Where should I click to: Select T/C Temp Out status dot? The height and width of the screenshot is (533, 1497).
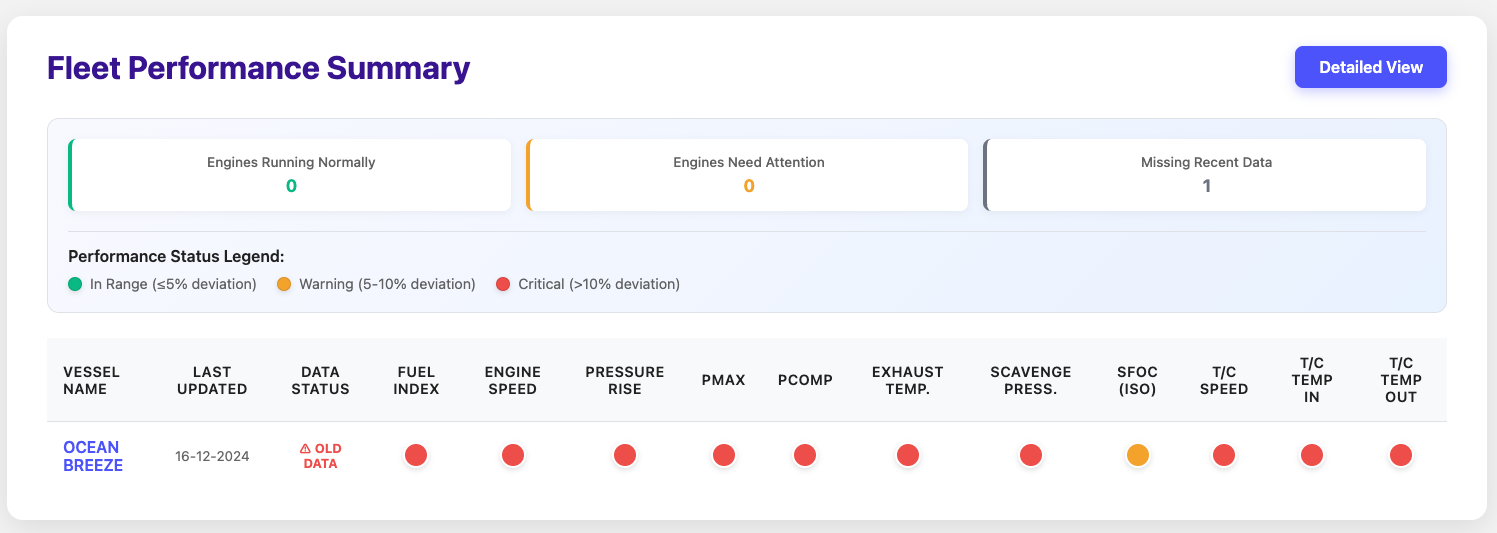pos(1401,455)
